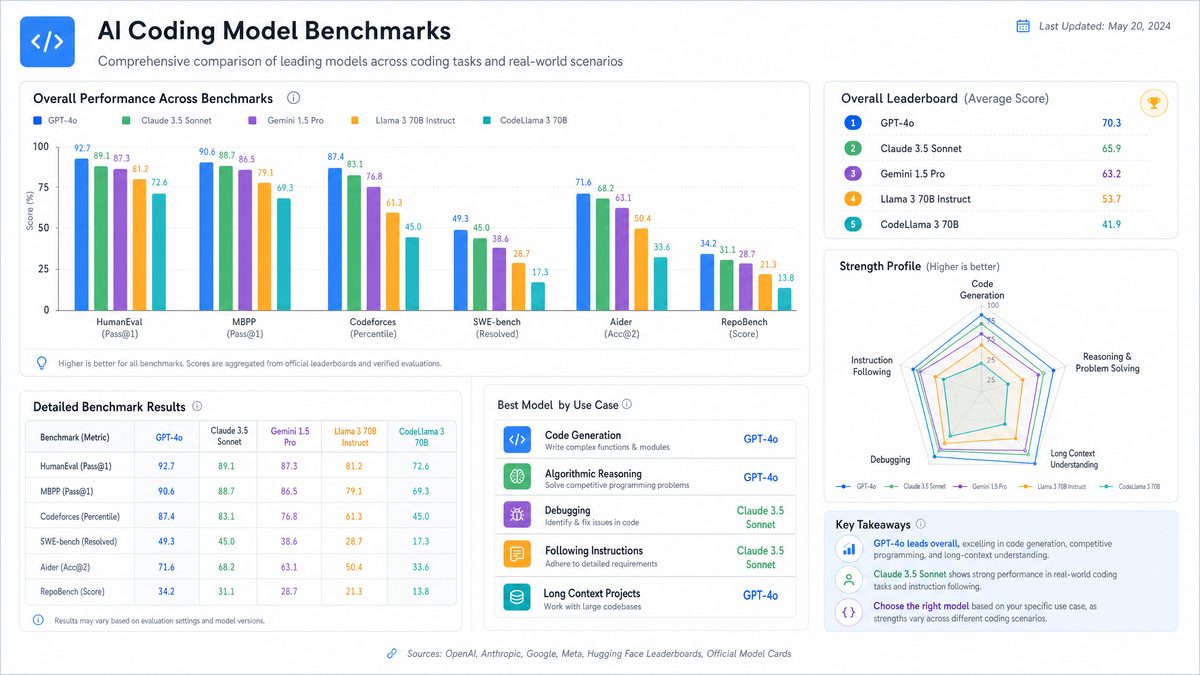Click the Following Instructions note icon
The image size is (1200, 675).
point(517,554)
